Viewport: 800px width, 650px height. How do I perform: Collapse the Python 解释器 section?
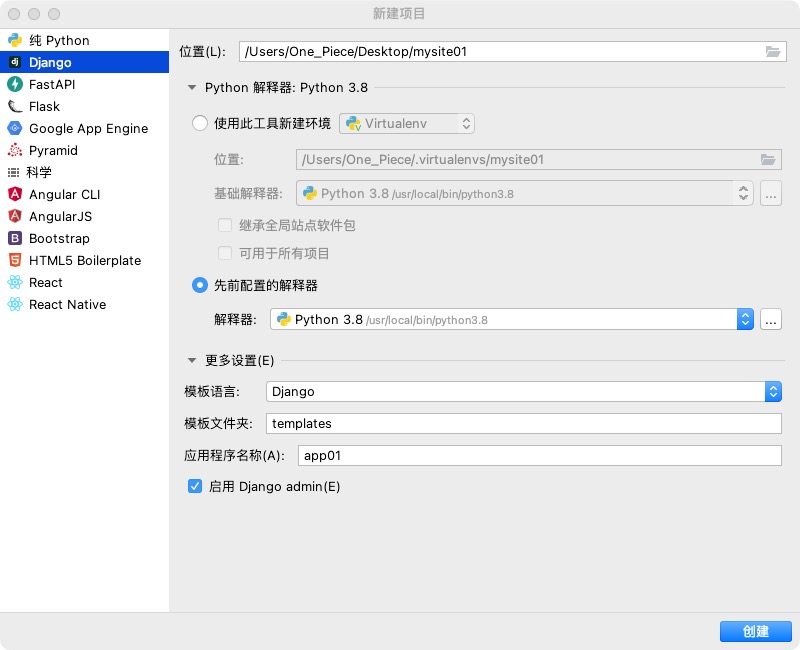(x=192, y=88)
